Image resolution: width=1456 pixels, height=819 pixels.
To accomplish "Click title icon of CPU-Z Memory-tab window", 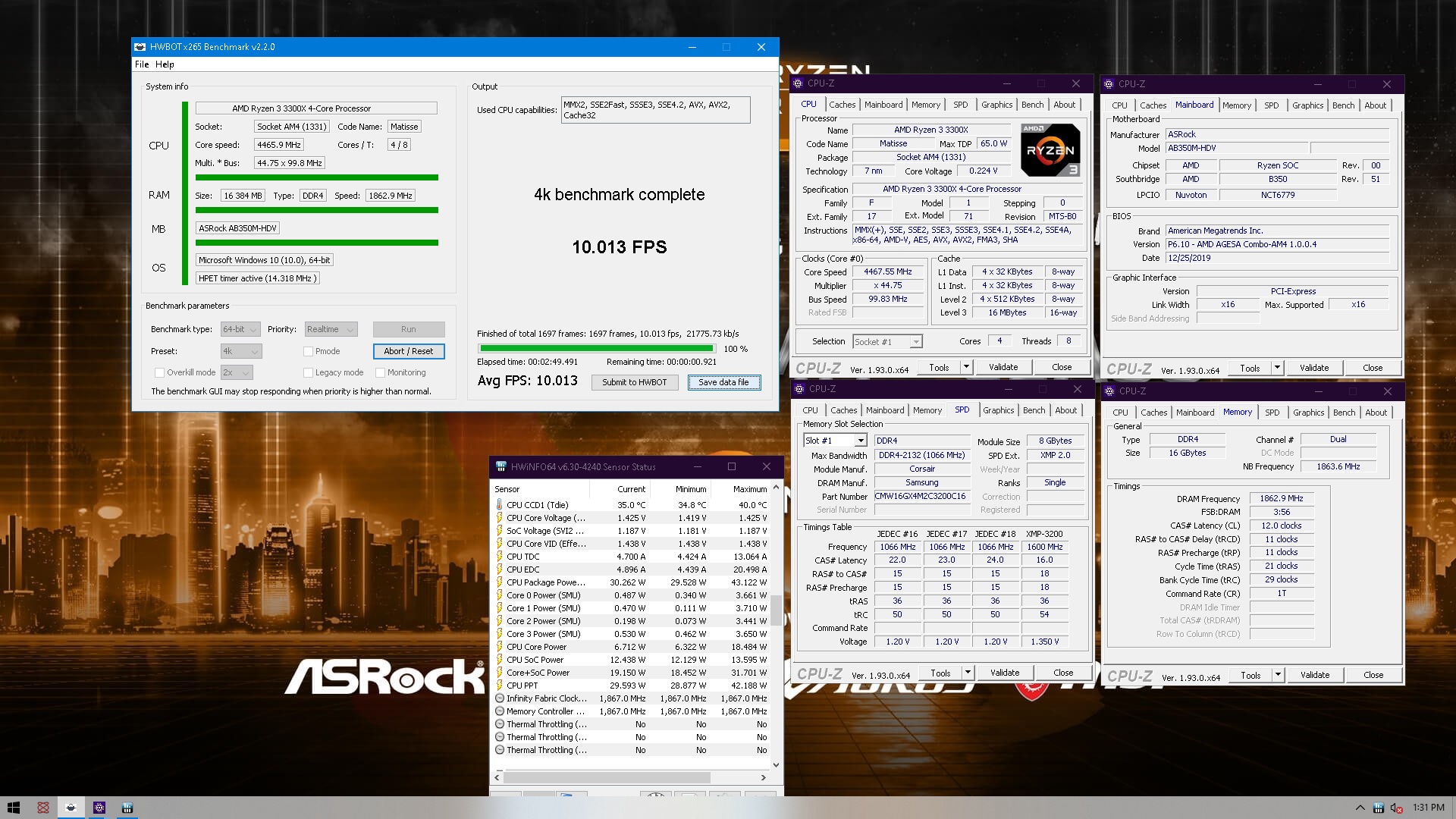I will (1110, 391).
